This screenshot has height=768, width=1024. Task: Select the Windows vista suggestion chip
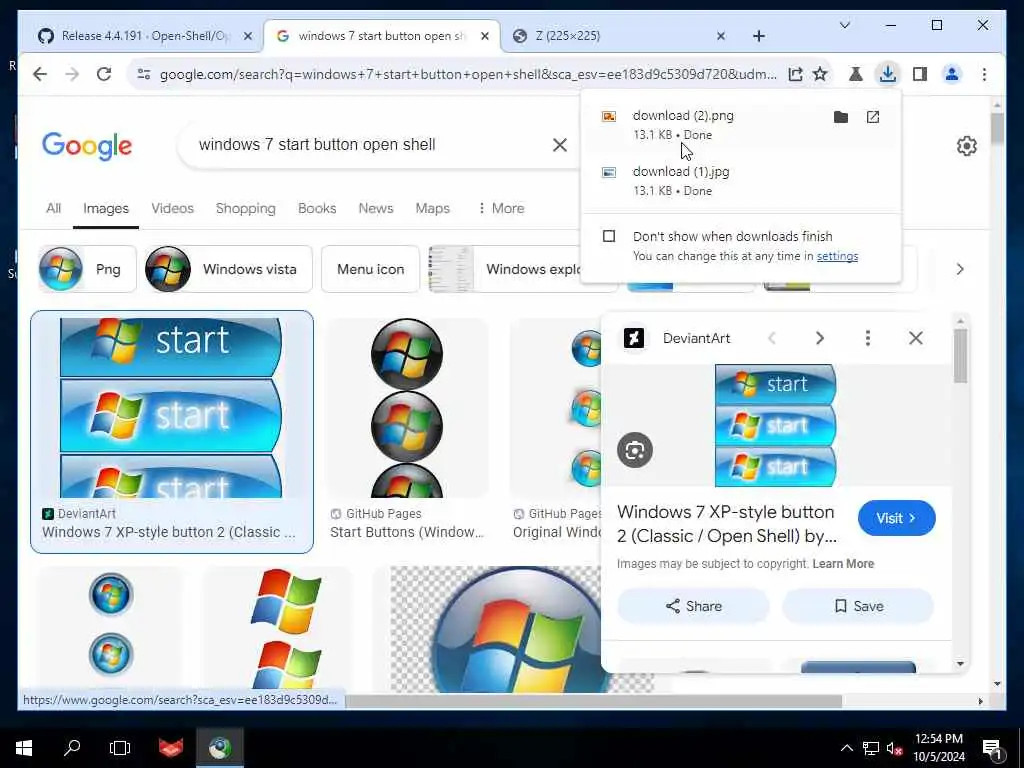pos(229,269)
